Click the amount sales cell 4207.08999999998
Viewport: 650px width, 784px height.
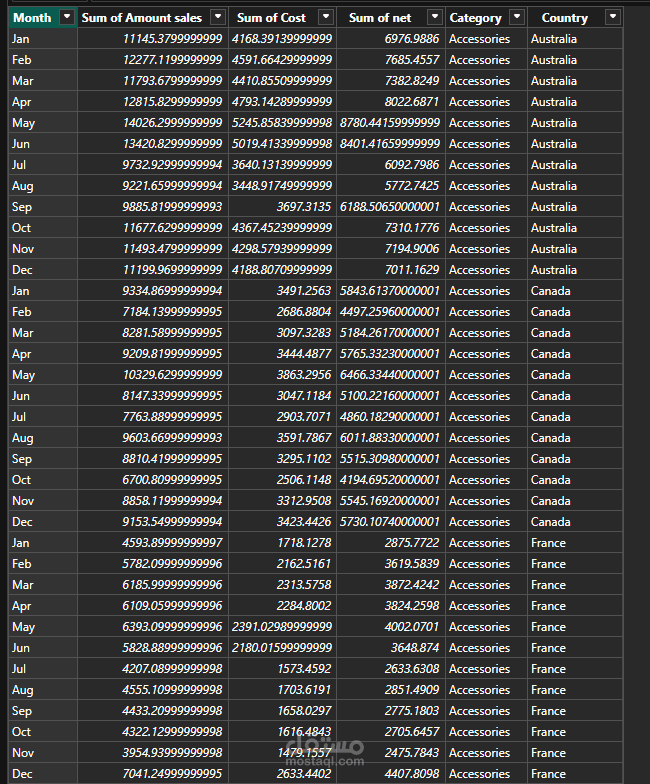[153, 669]
